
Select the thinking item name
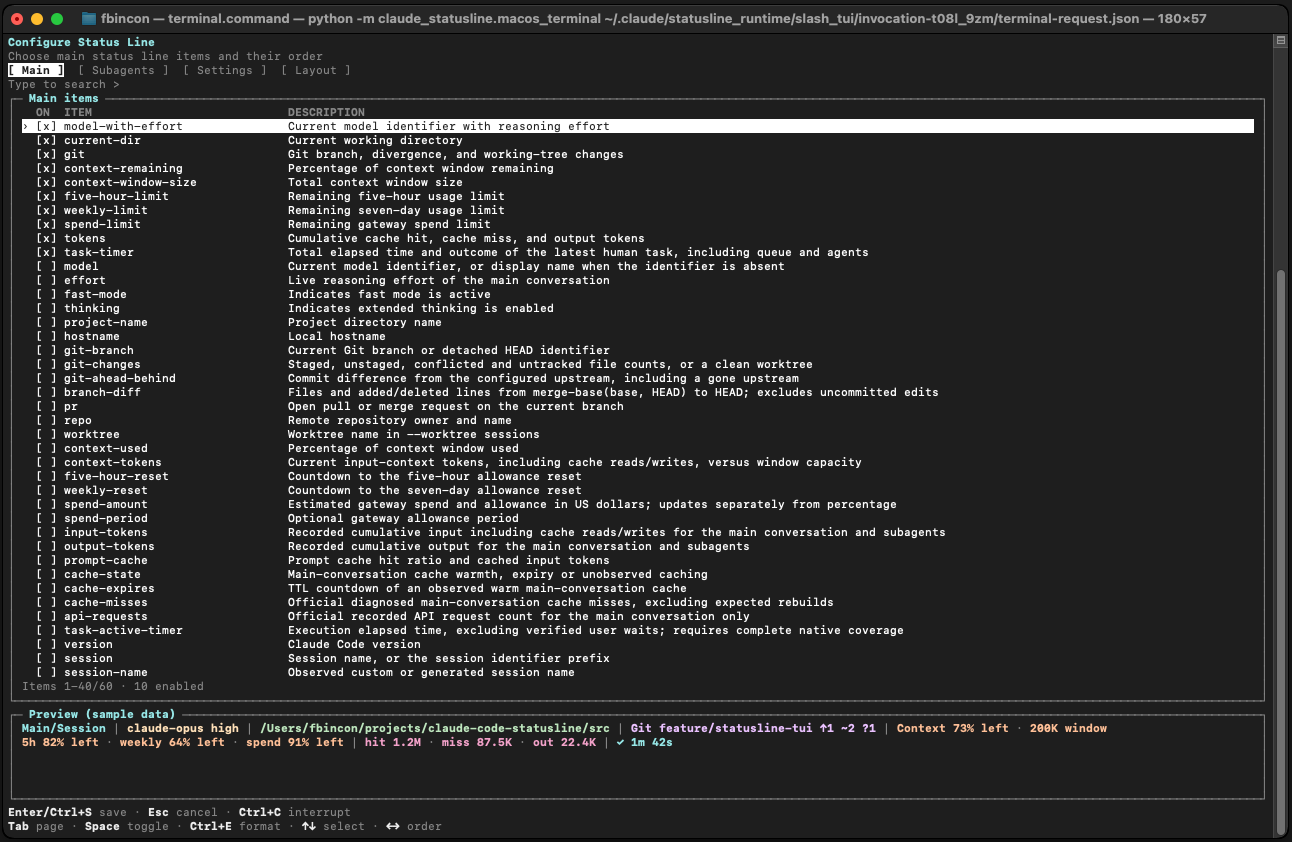(92, 309)
